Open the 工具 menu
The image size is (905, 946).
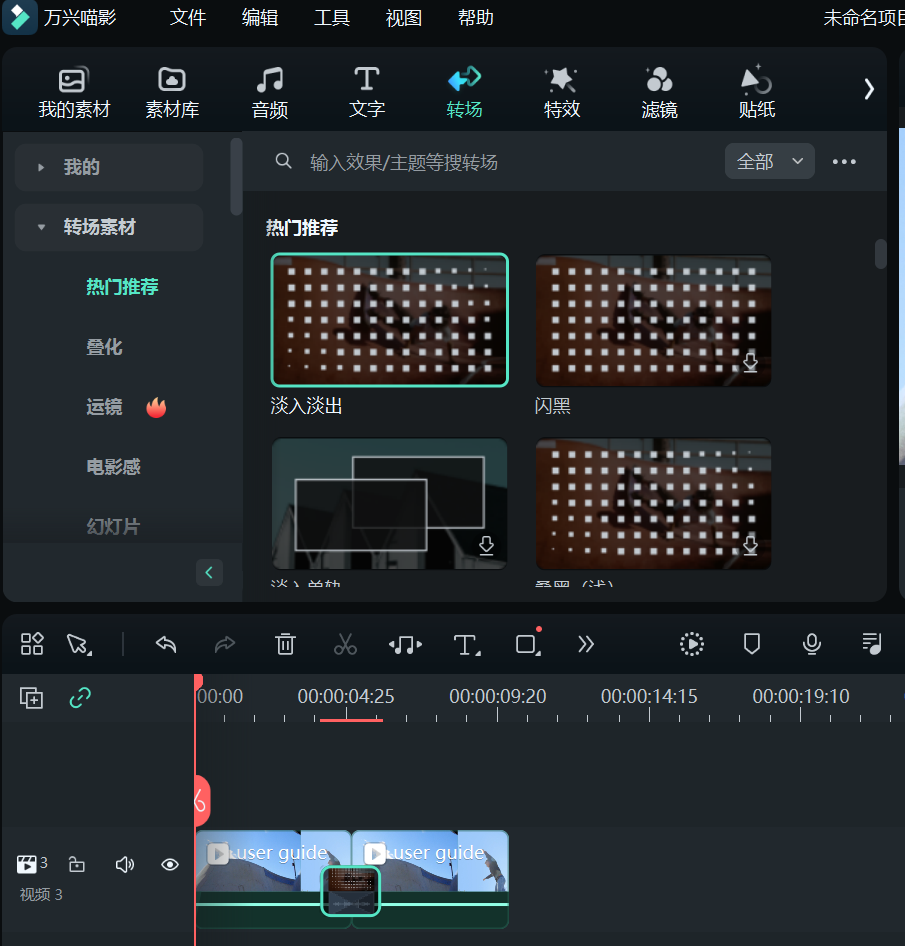point(331,17)
